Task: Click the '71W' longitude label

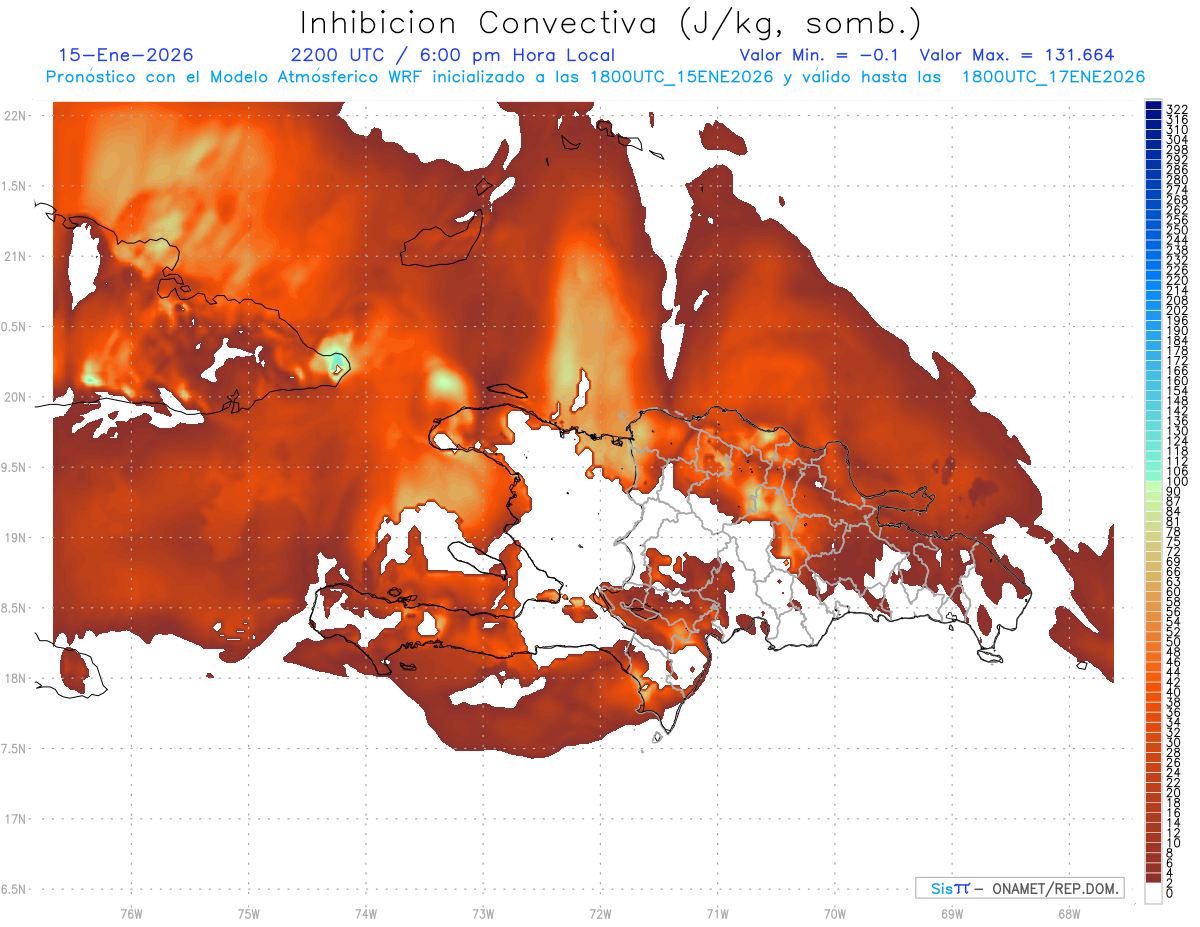Action: tap(717, 914)
